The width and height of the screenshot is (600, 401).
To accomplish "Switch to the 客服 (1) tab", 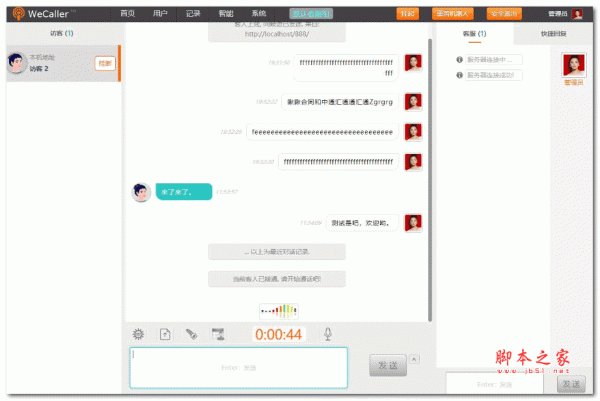I will pyautogui.click(x=474, y=34).
